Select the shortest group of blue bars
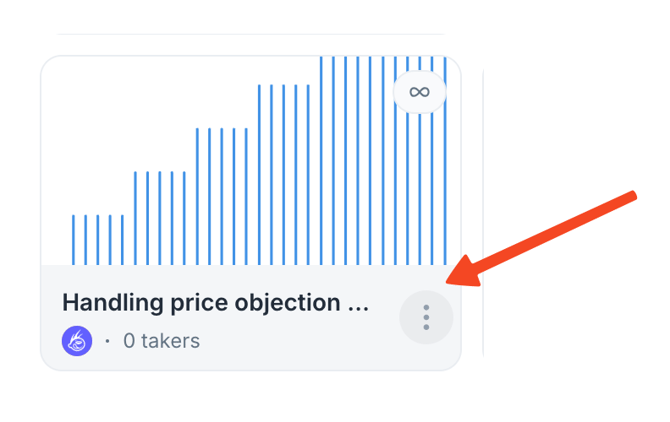This screenshot has height=422, width=670. click(98, 240)
